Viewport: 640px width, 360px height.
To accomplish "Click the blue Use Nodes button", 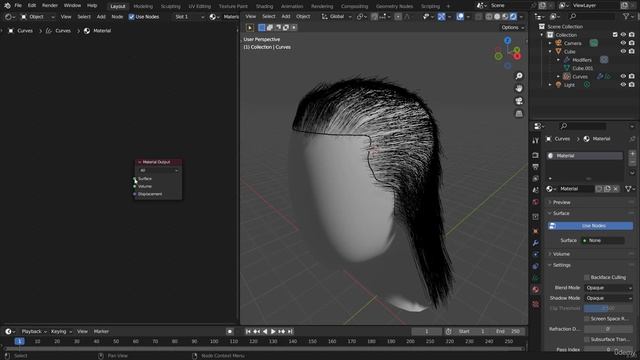I will [590, 226].
